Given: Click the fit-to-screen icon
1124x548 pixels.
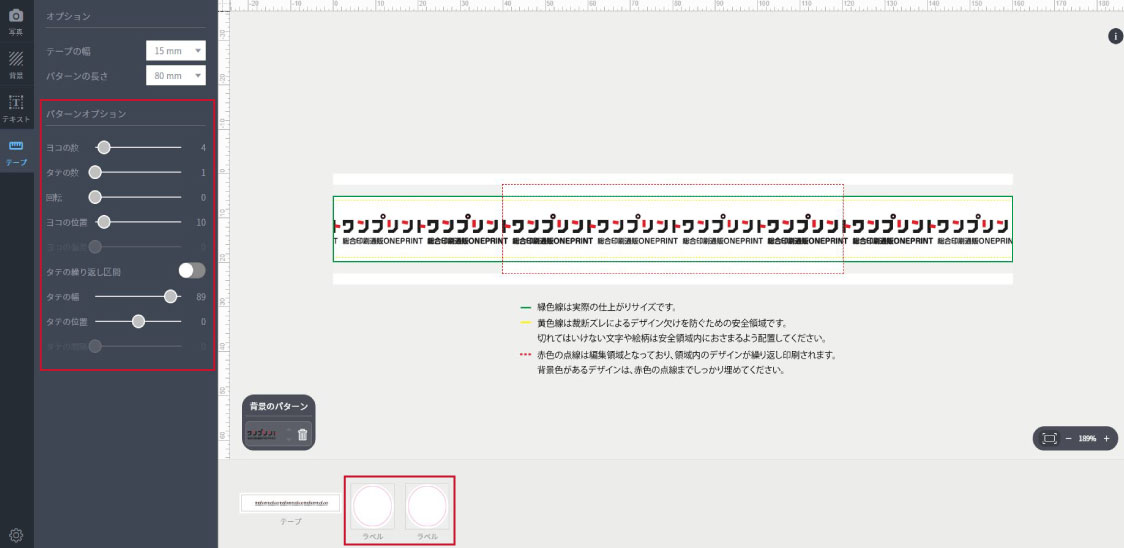Looking at the screenshot, I should point(1049,438).
